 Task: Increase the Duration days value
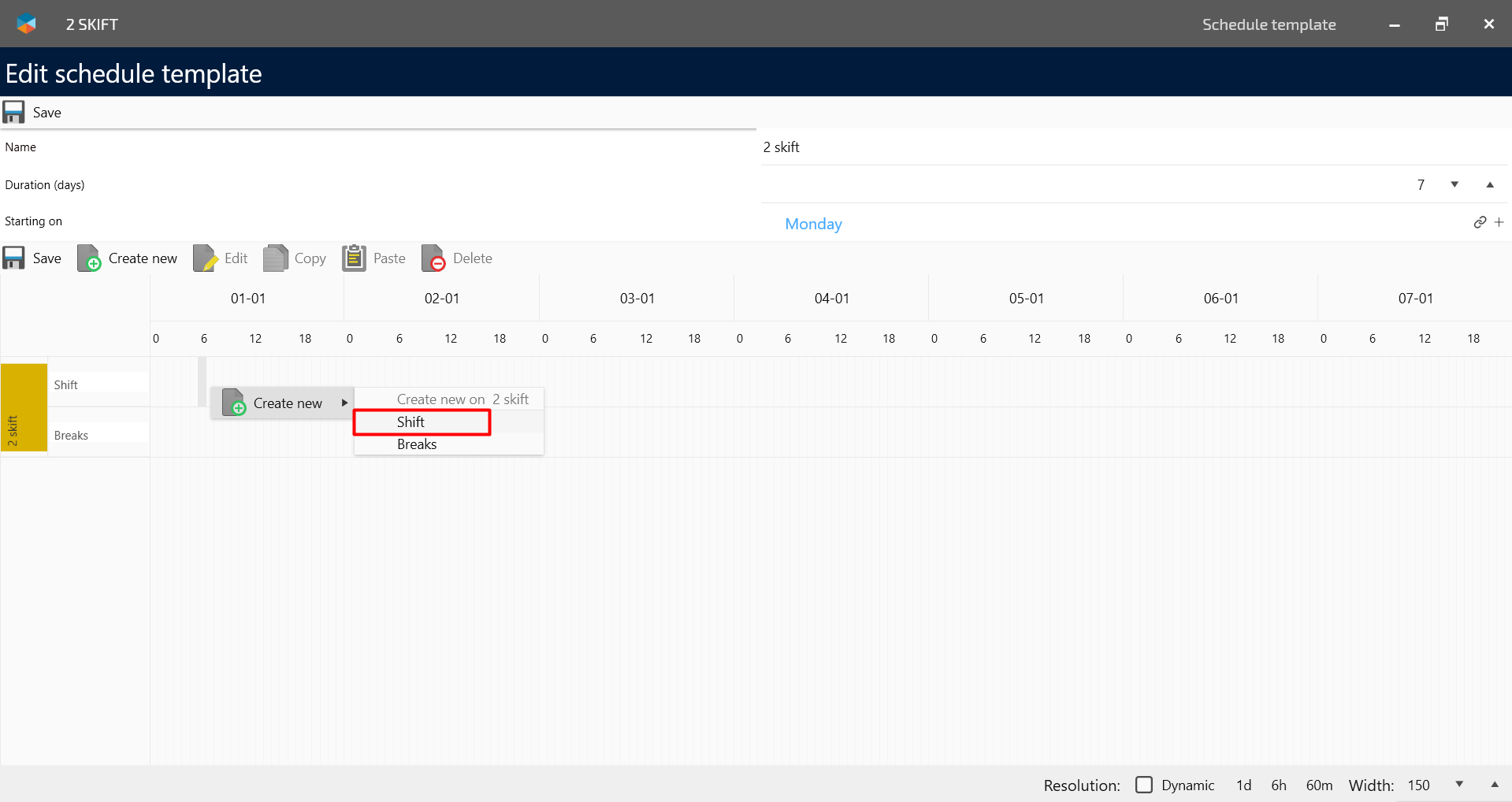click(x=1490, y=184)
